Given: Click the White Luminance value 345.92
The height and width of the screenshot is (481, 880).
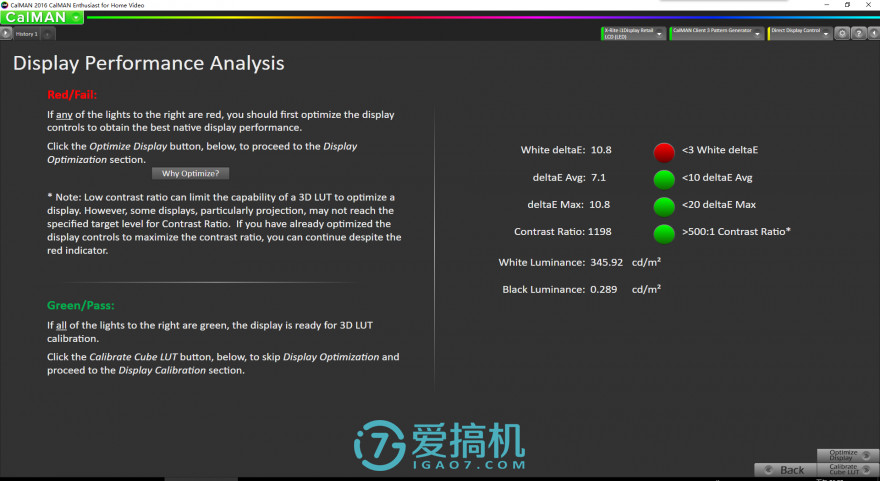Looking at the screenshot, I should (x=606, y=262).
